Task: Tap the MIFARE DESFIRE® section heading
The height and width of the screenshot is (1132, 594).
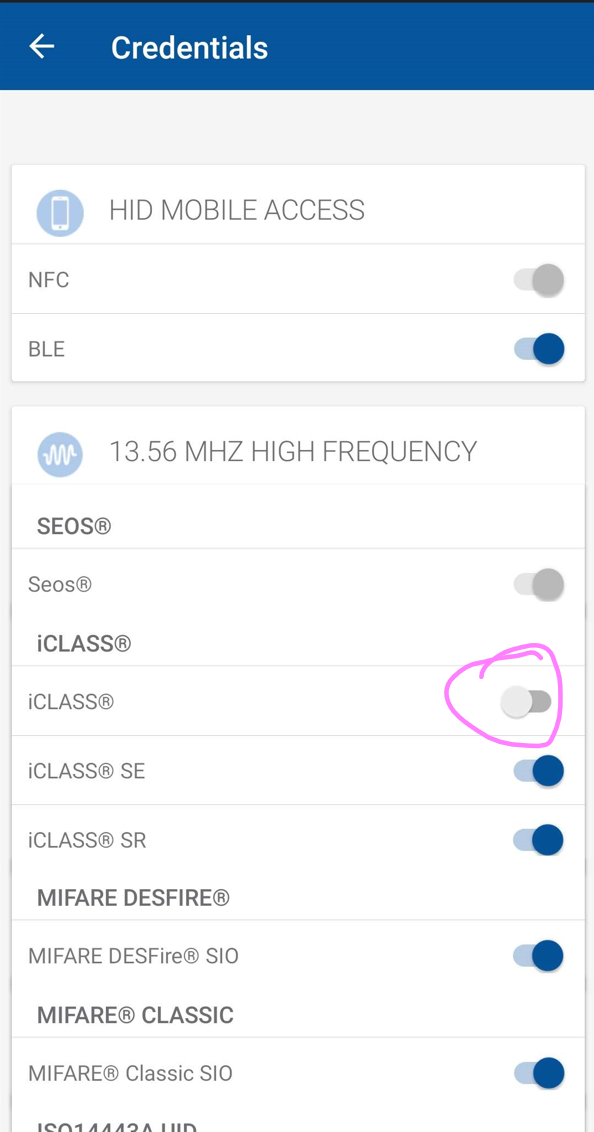Action: [x=134, y=898]
